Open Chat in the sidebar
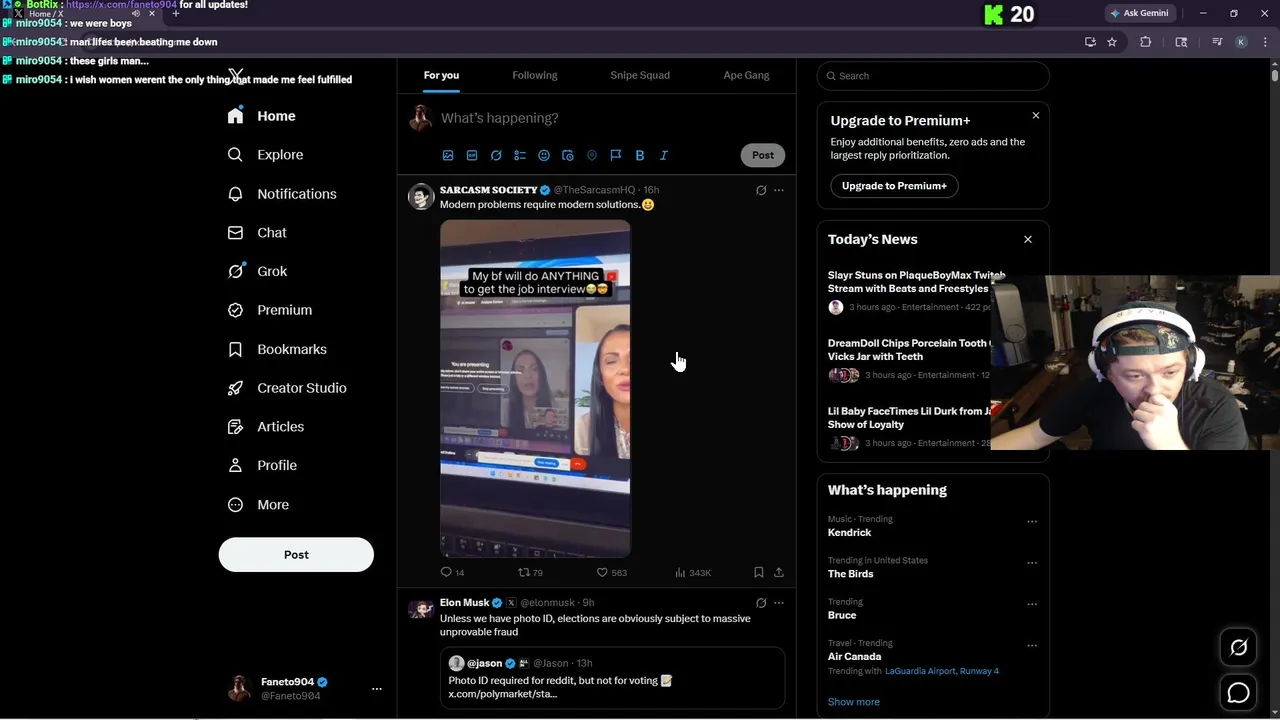Image resolution: width=1280 pixels, height=720 pixels. point(257,232)
